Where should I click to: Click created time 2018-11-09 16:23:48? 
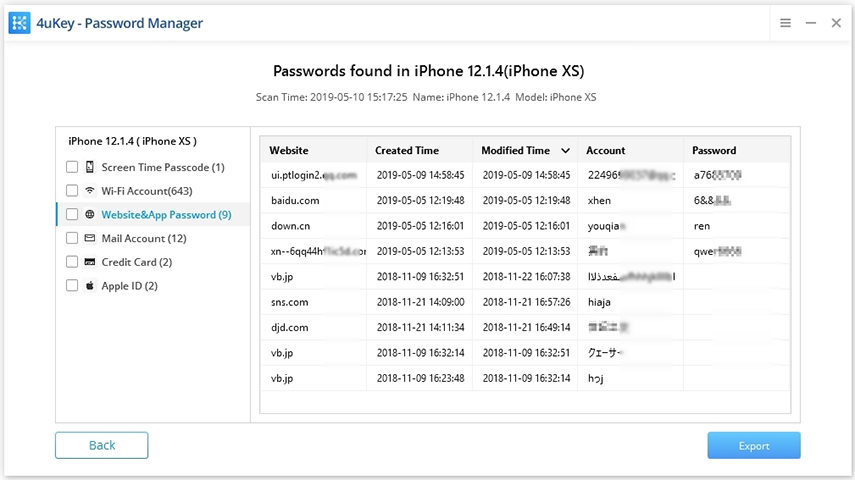pos(420,379)
